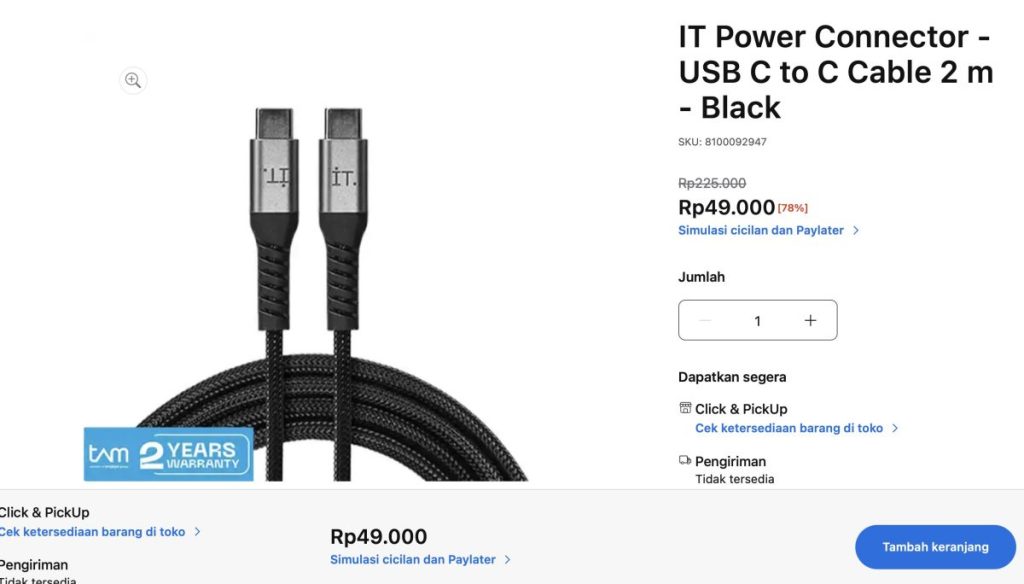This screenshot has height=584, width=1024.
Task: Decrease quantity with the minus button
Action: pos(705,320)
